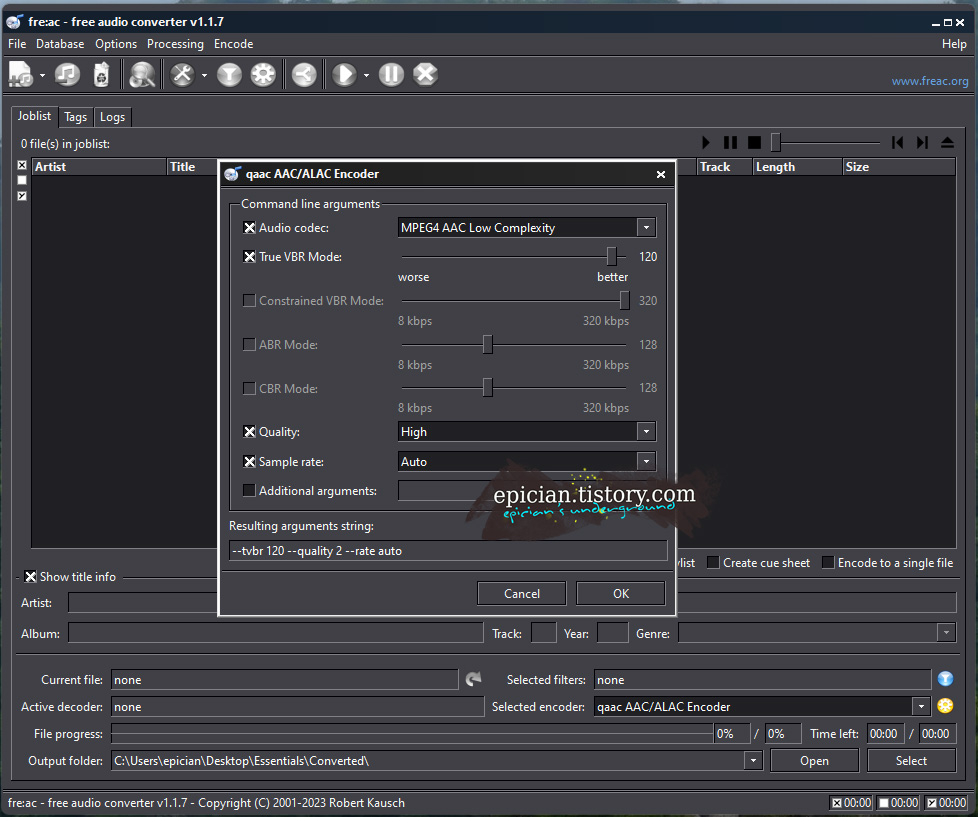Open the Options menu

(x=116, y=44)
